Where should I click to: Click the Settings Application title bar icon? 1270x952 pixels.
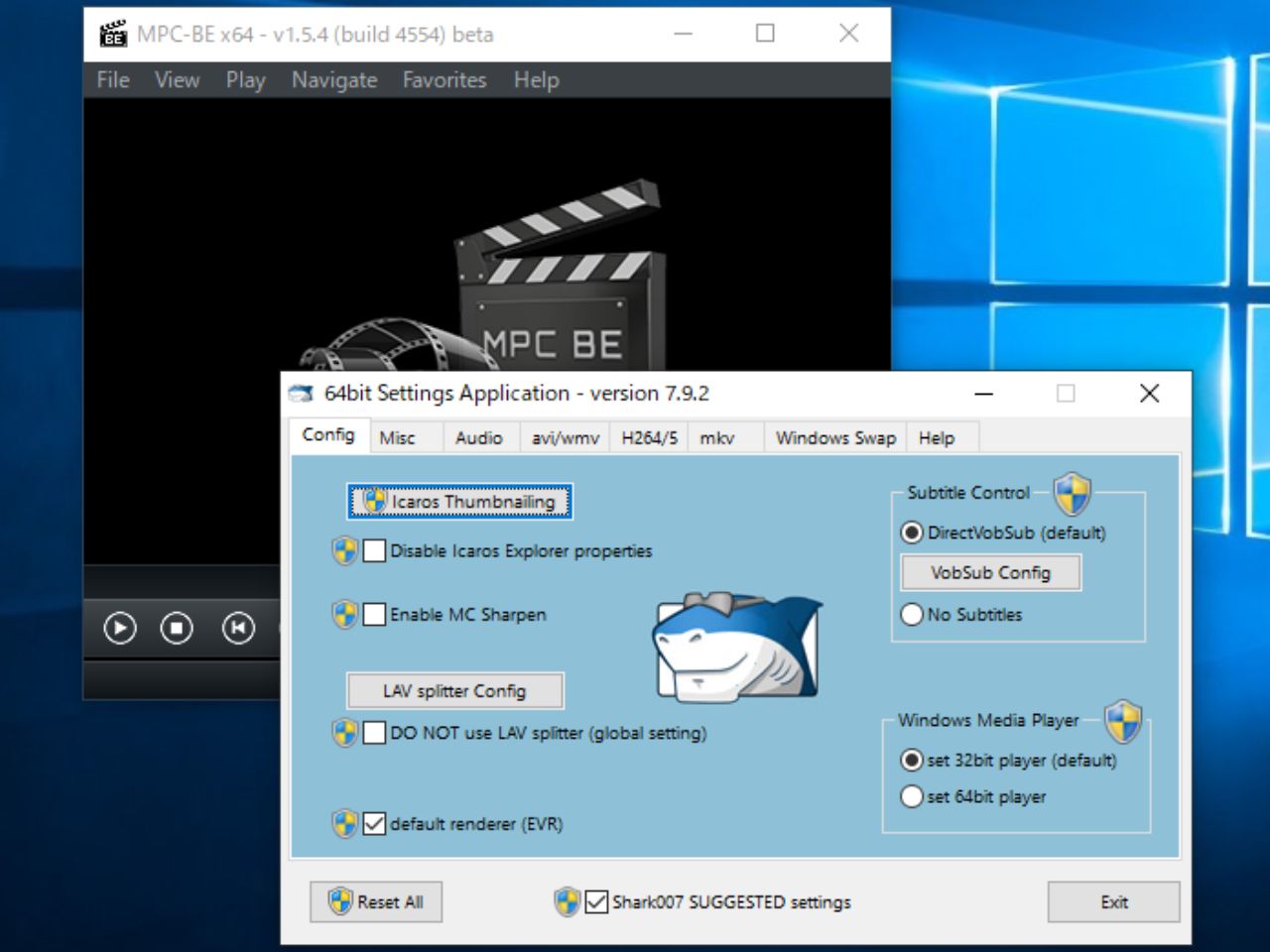[x=301, y=394]
